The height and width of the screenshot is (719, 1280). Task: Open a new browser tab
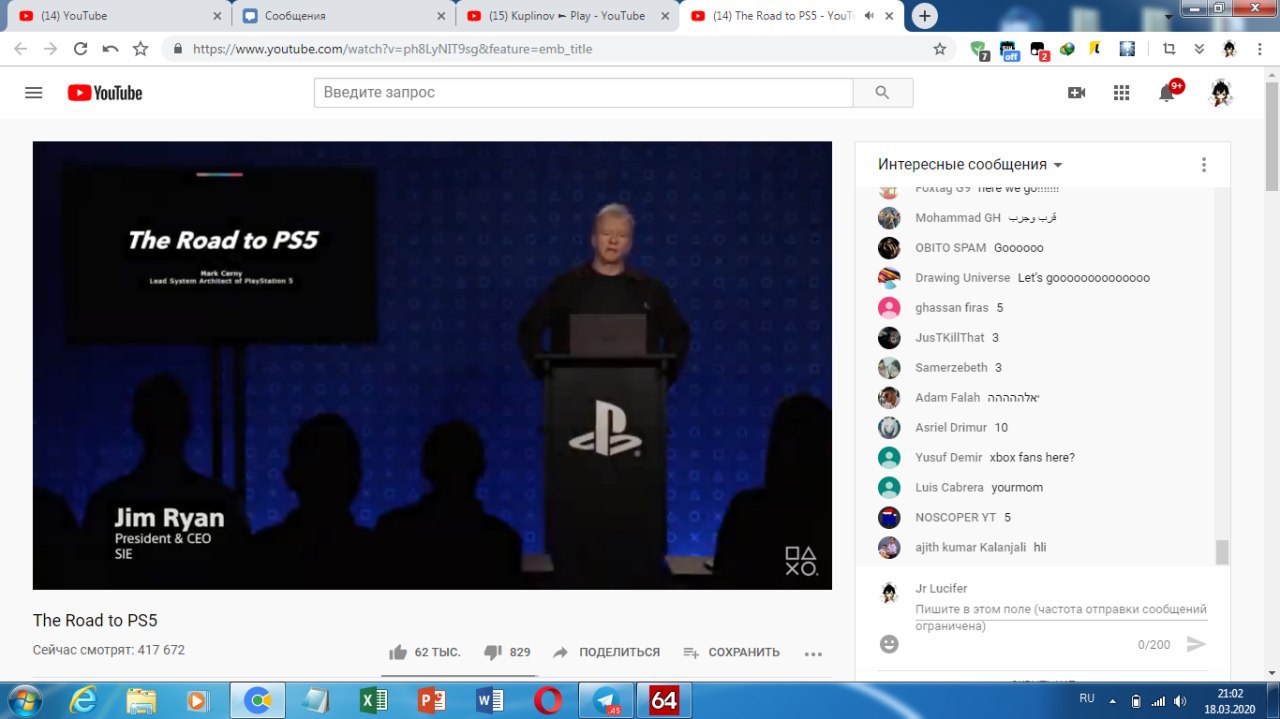925,16
